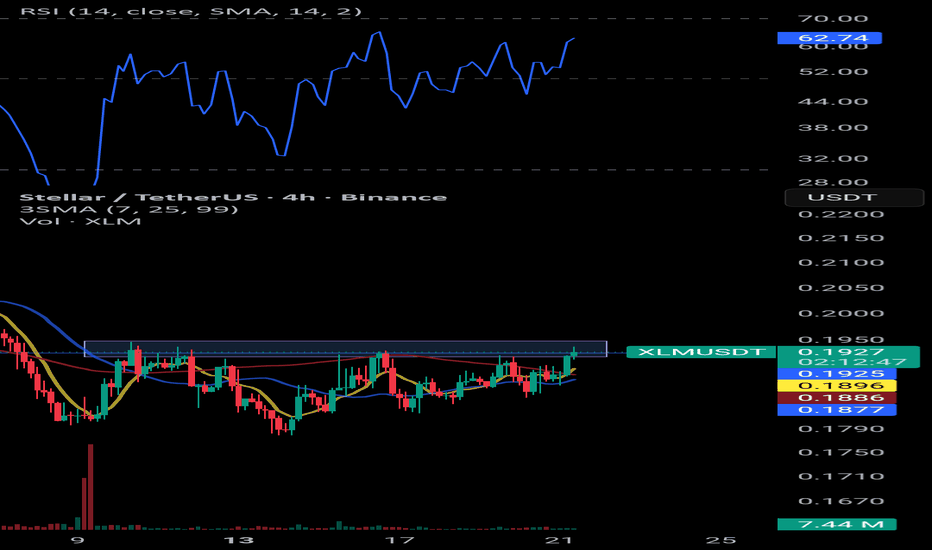Click the yellow 0.1896 SMA label
The image size is (932, 550).
point(836,385)
